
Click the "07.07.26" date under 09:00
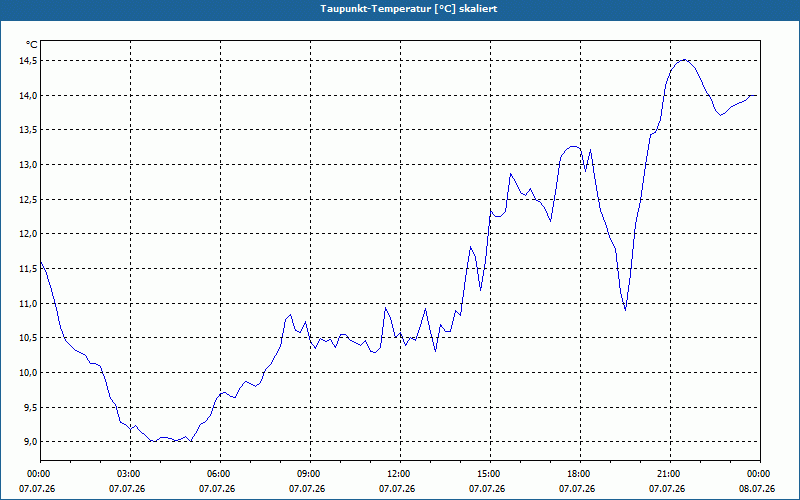[x=307, y=489]
